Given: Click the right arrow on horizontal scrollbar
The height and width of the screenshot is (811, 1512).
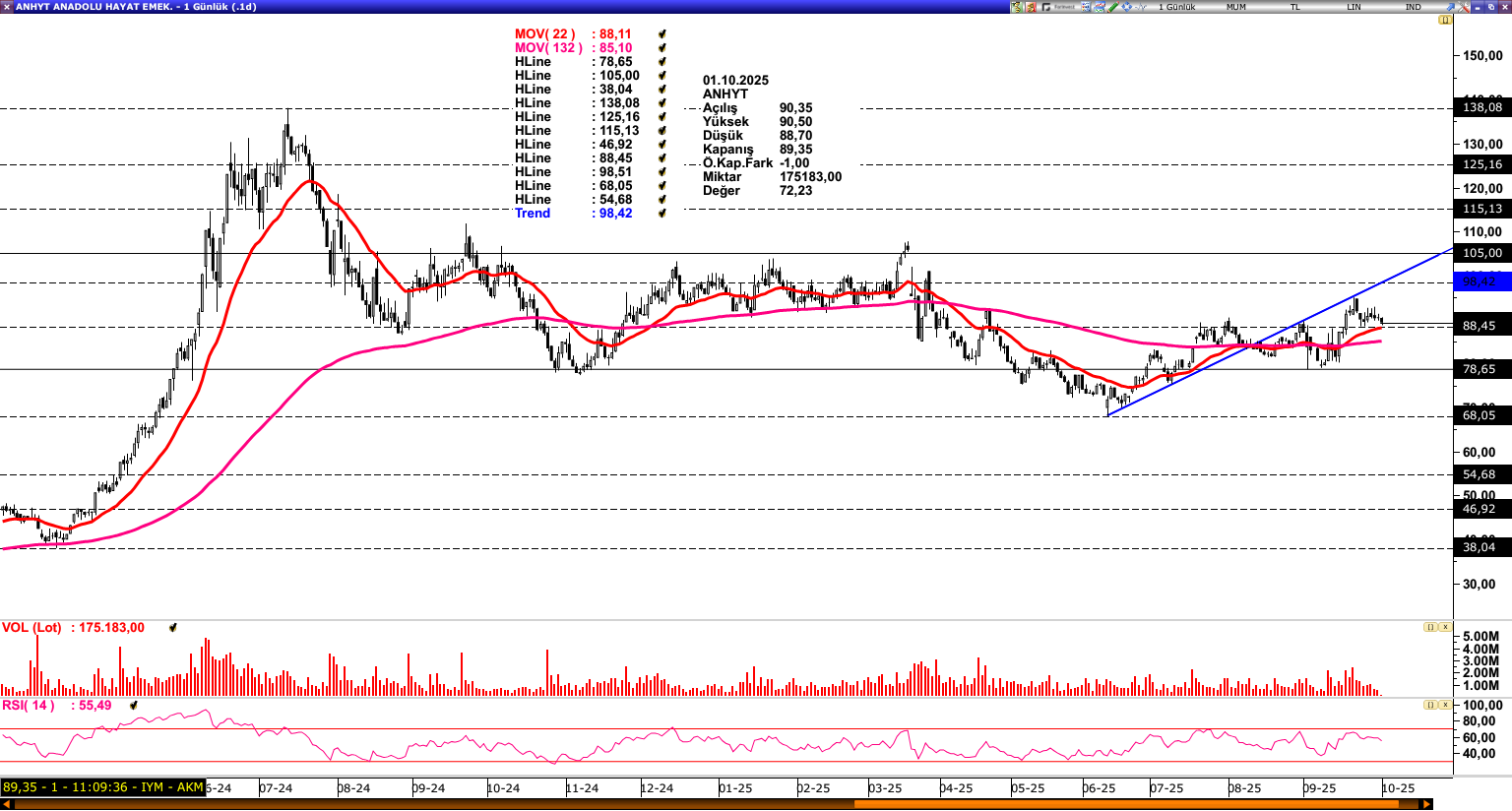Looking at the screenshot, I should [1426, 804].
